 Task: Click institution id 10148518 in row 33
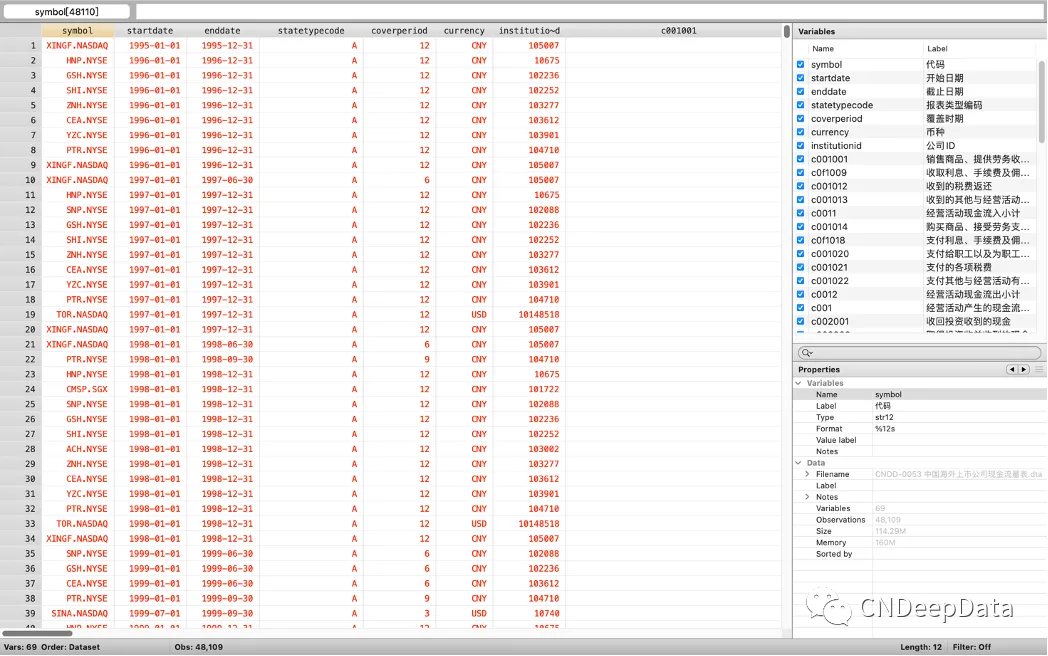pos(529,524)
